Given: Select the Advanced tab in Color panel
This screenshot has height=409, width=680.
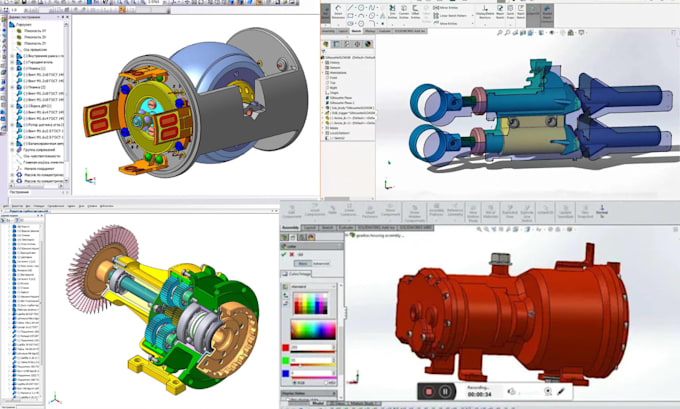Looking at the screenshot, I should point(321,263).
